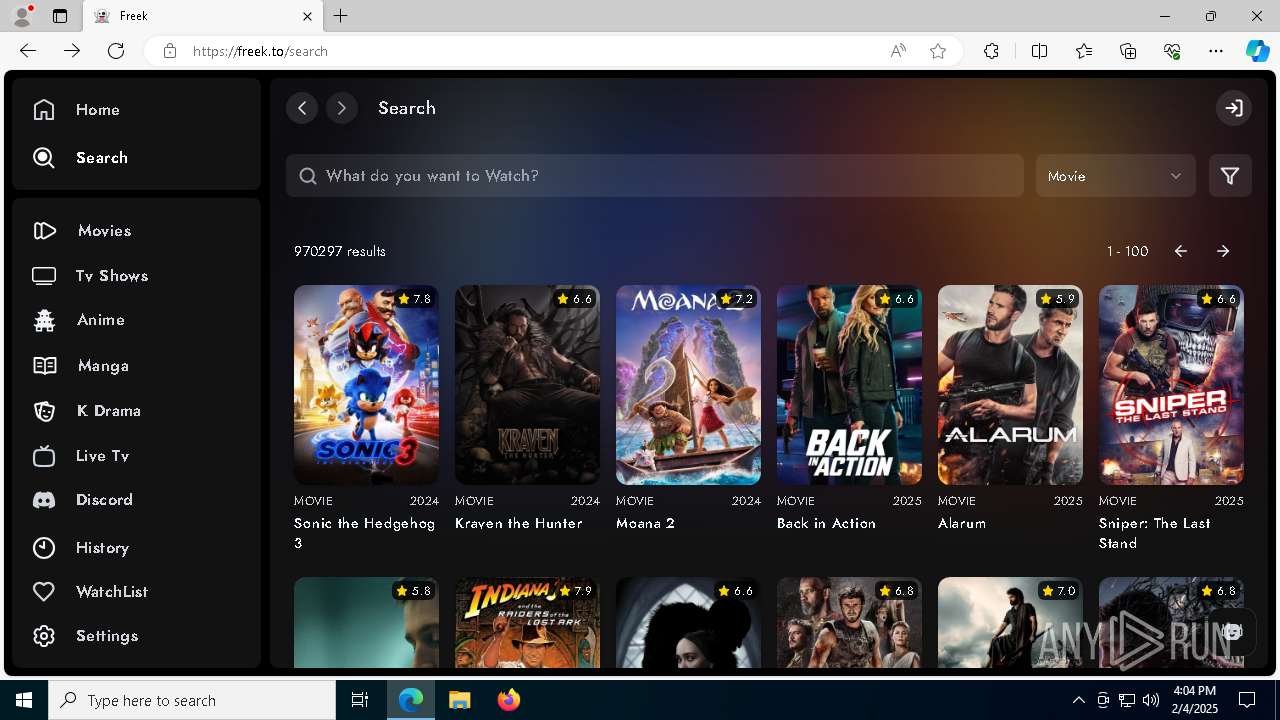Screen dimensions: 1280x720
Task: Open Edge Collections icon
Action: click(x=1128, y=51)
